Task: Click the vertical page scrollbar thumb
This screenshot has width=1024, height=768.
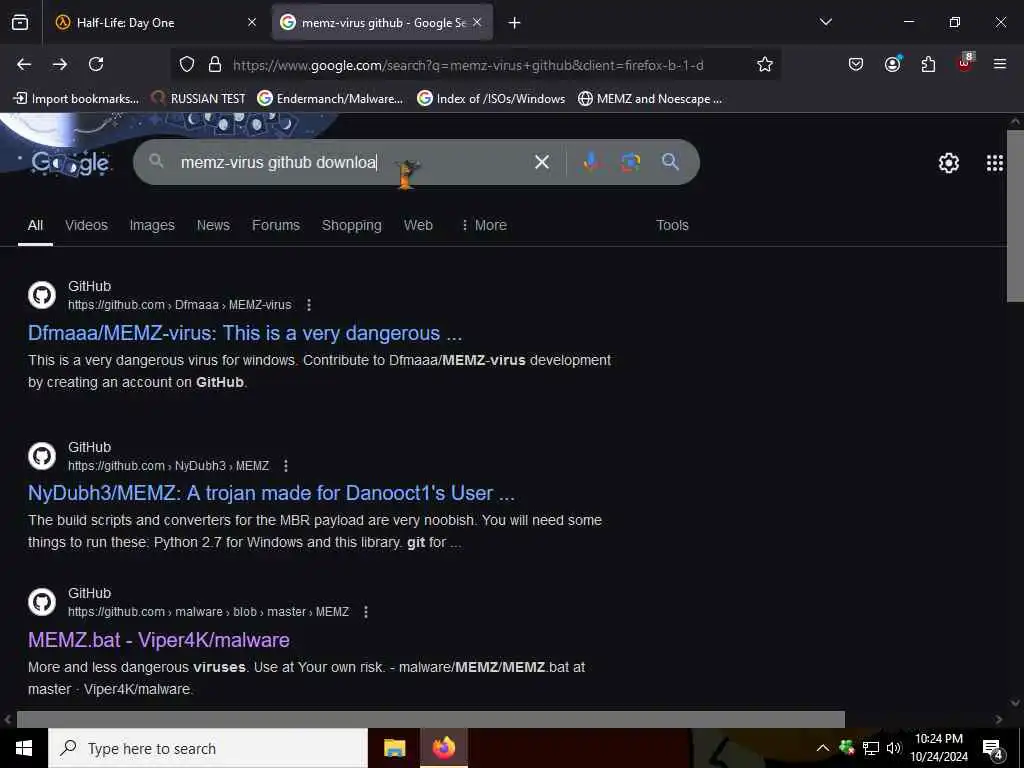Action: pyautogui.click(x=1015, y=216)
